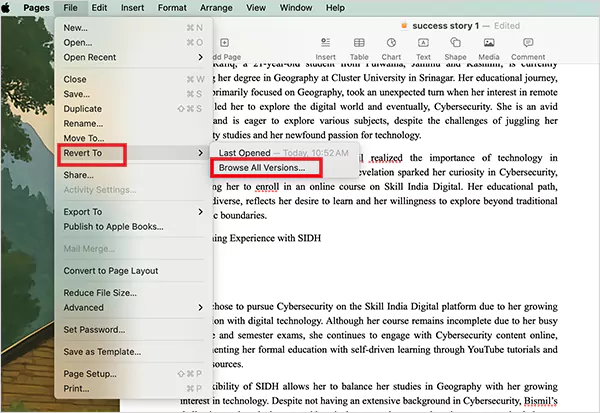Expand the Open Recent submenu
The height and width of the screenshot is (413, 600).
click(133, 57)
